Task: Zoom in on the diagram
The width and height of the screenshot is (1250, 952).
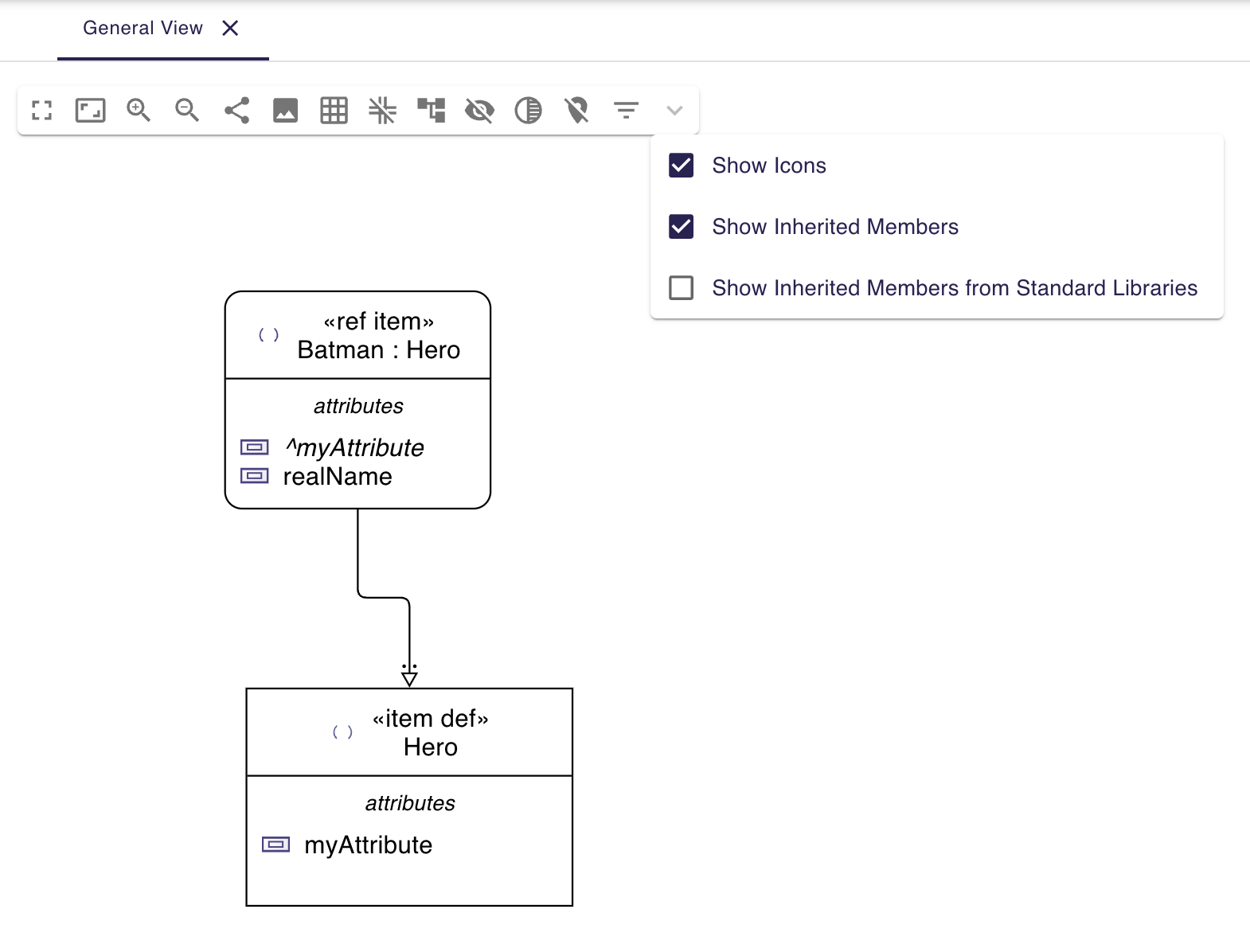Action: click(139, 111)
